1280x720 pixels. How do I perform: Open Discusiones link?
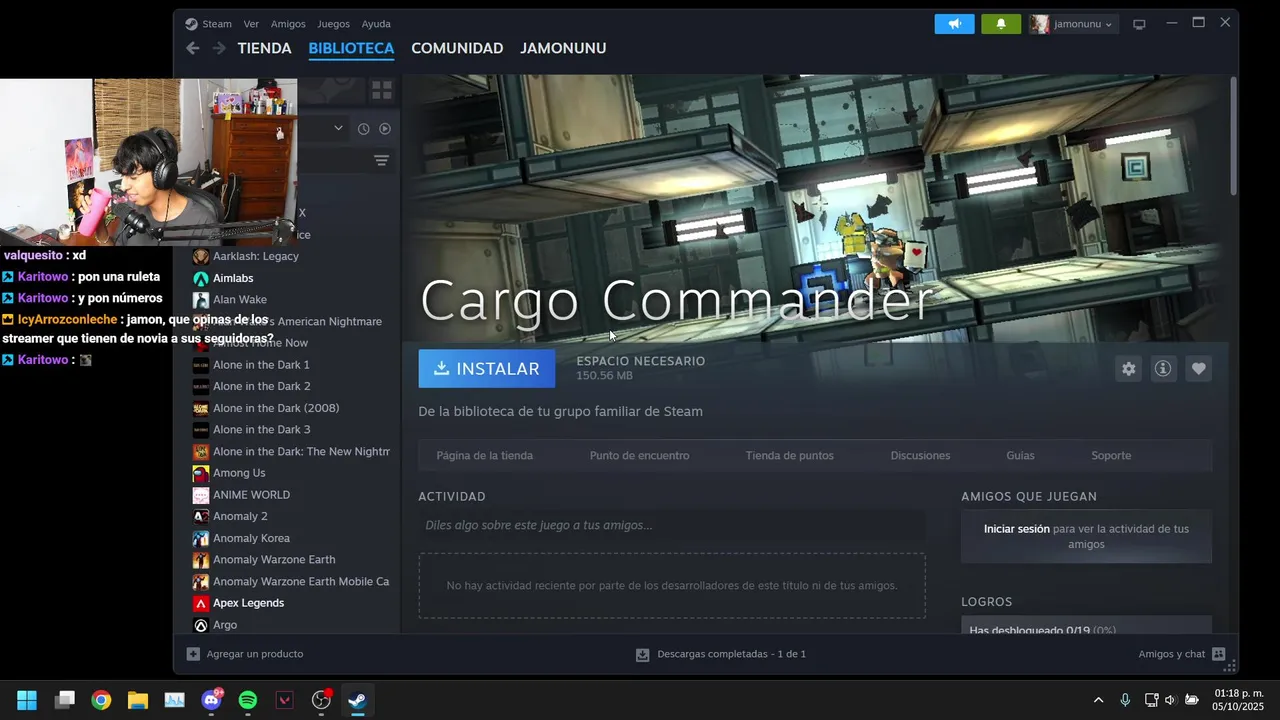point(920,456)
